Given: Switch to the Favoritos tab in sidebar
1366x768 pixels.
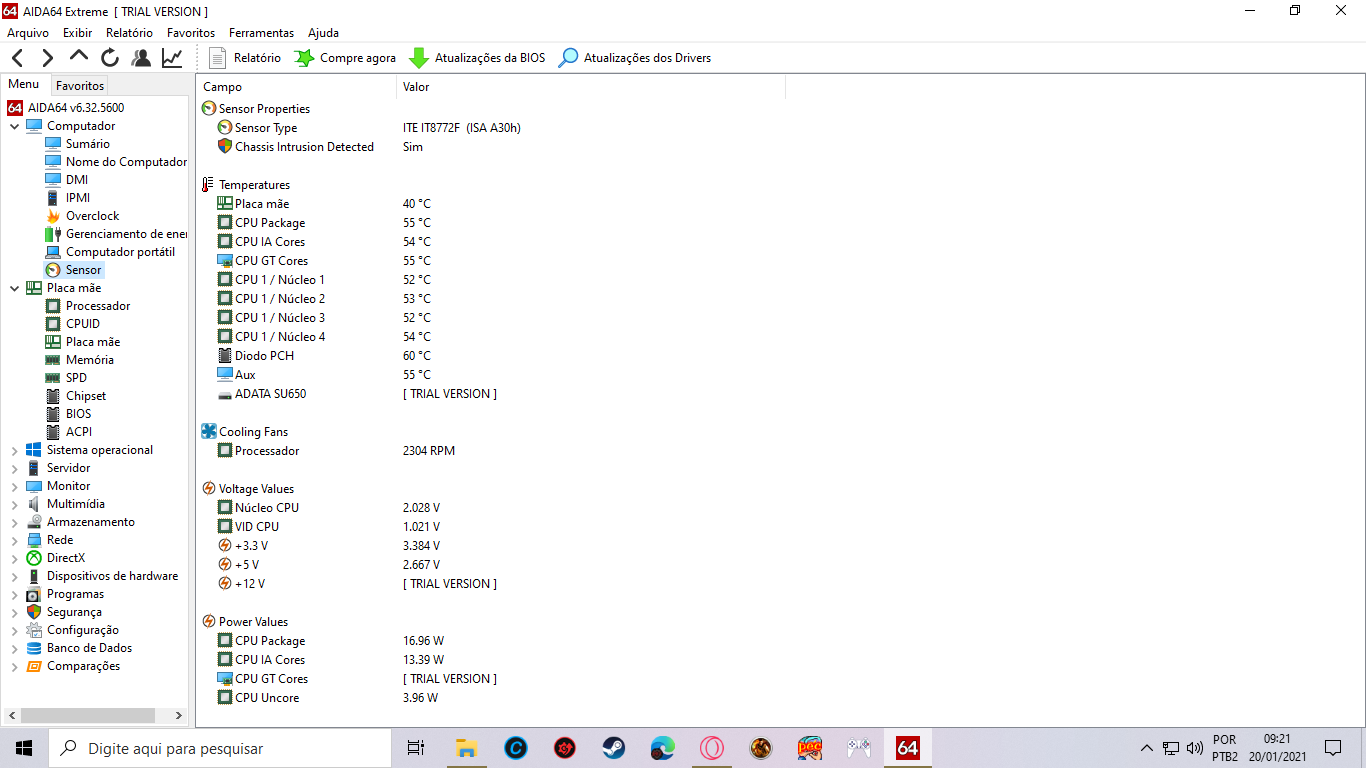Looking at the screenshot, I should click(x=80, y=86).
